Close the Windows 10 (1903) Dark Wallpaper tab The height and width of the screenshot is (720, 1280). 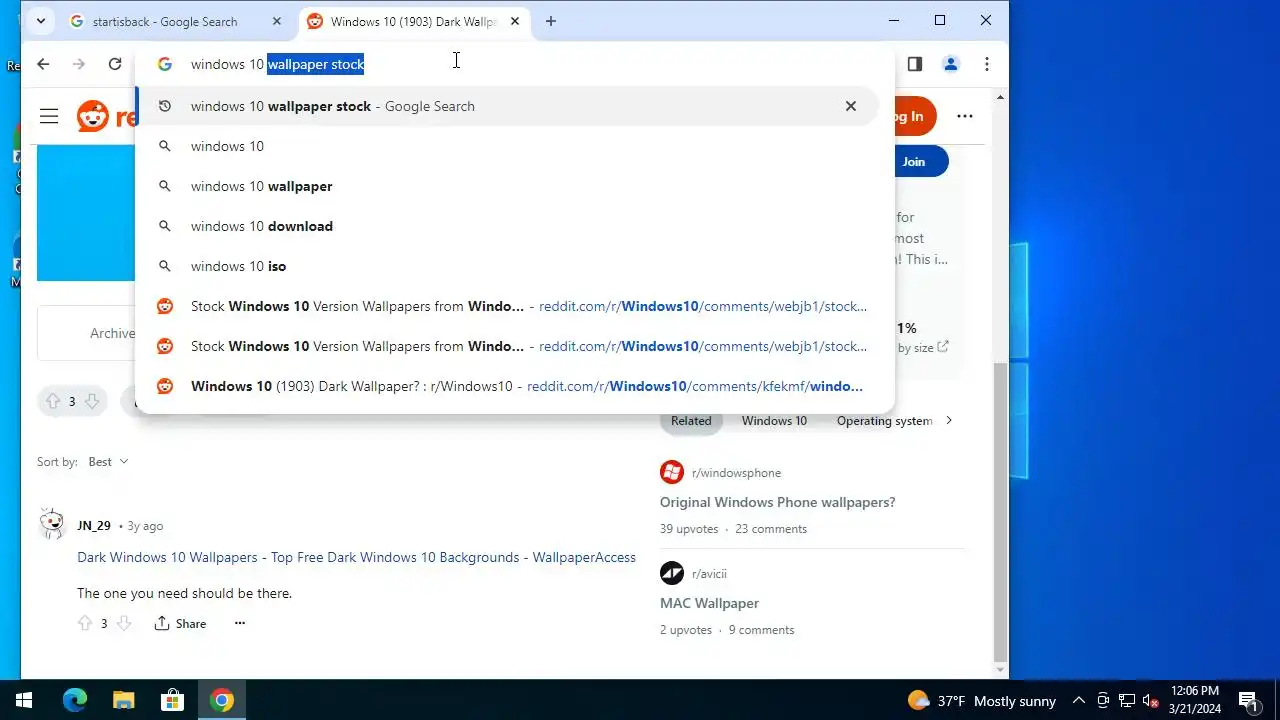(515, 21)
